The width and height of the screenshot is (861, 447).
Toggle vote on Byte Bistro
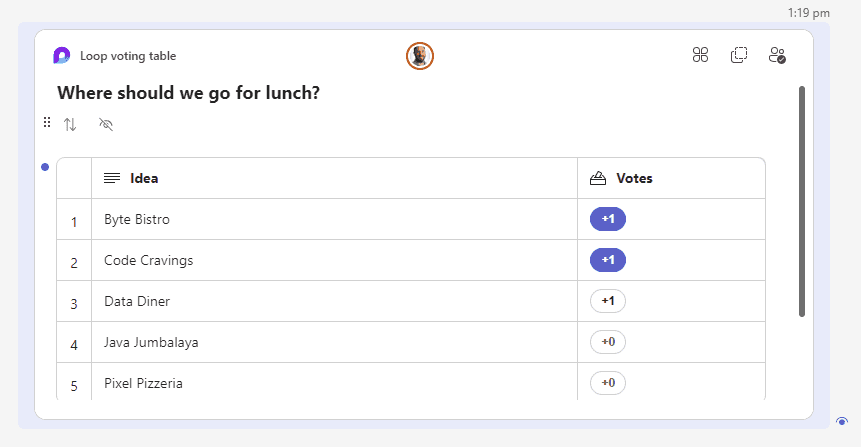[608, 219]
